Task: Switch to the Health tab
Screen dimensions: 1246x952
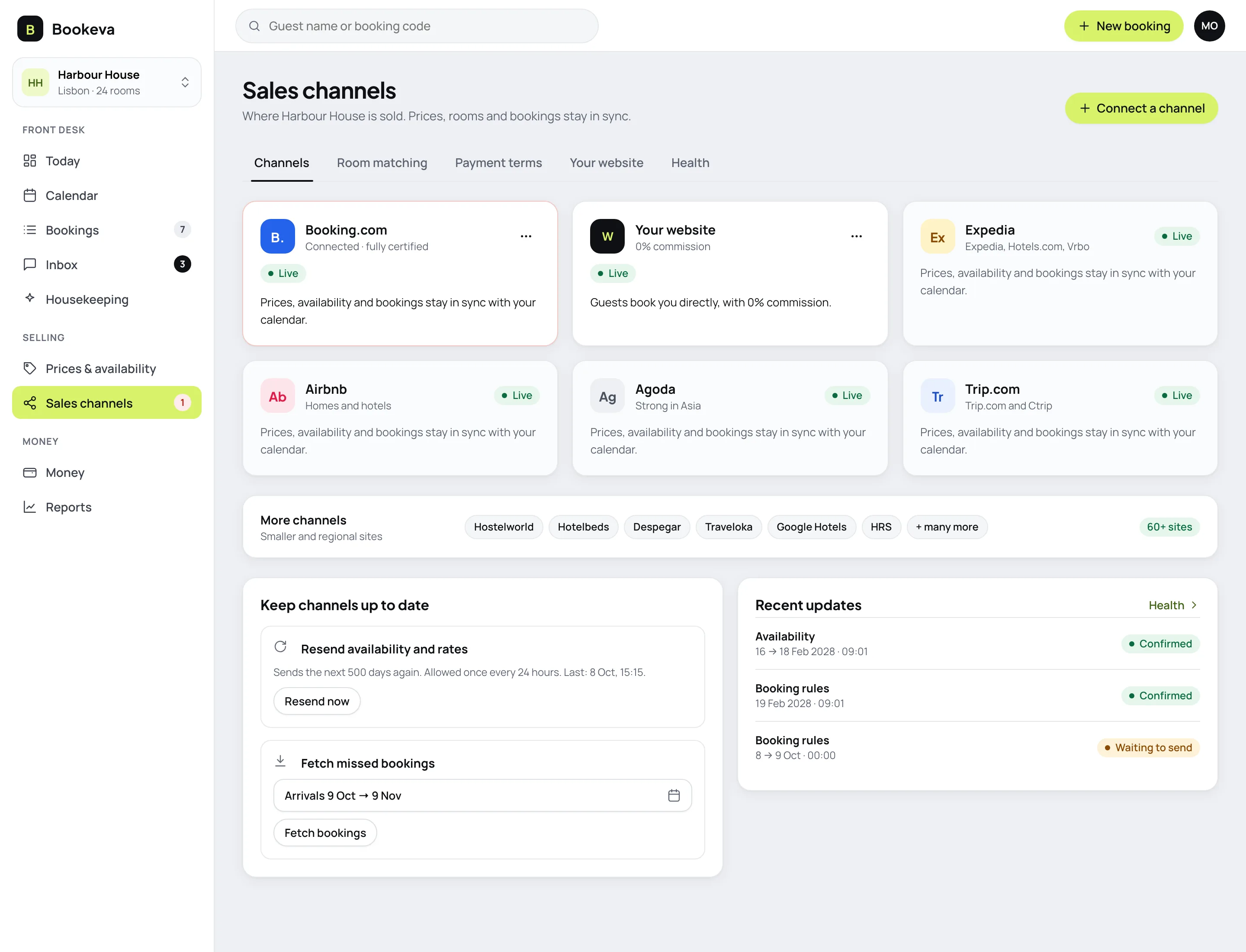Action: point(690,163)
